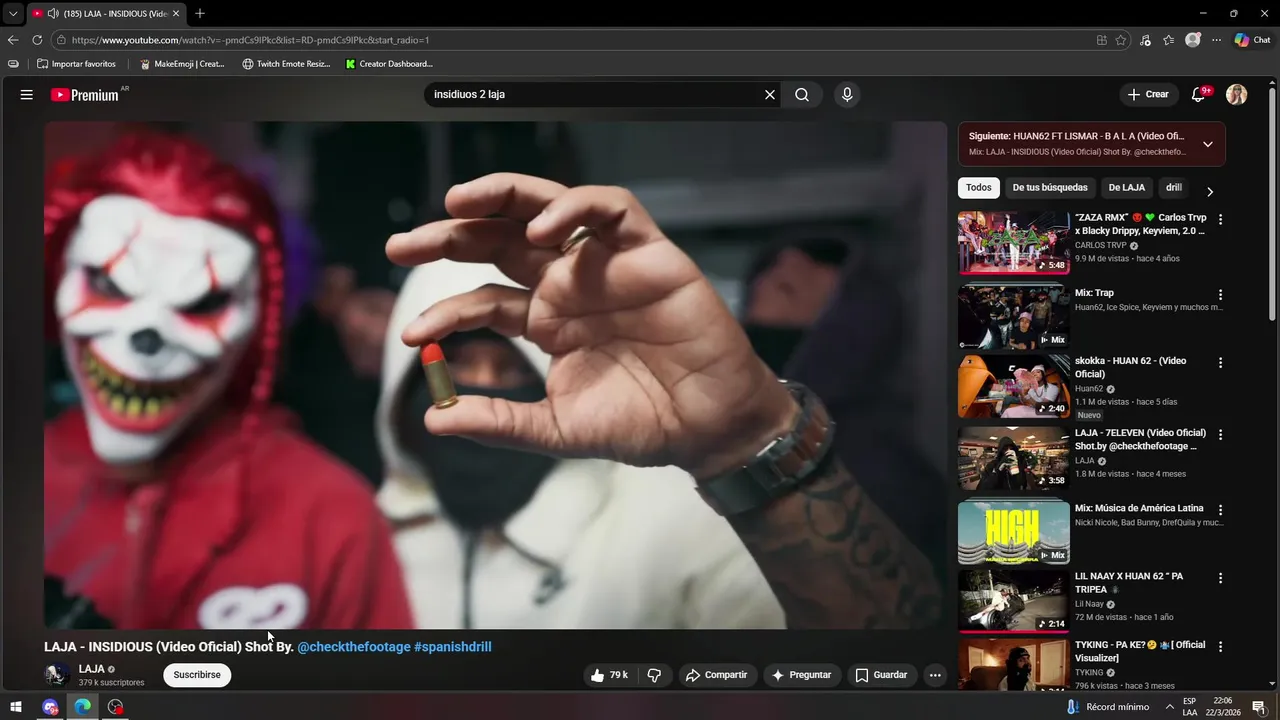Screen dimensions: 1280x720
Task: Open the ZAZA RMX video thumbnail
Action: 1014,242
